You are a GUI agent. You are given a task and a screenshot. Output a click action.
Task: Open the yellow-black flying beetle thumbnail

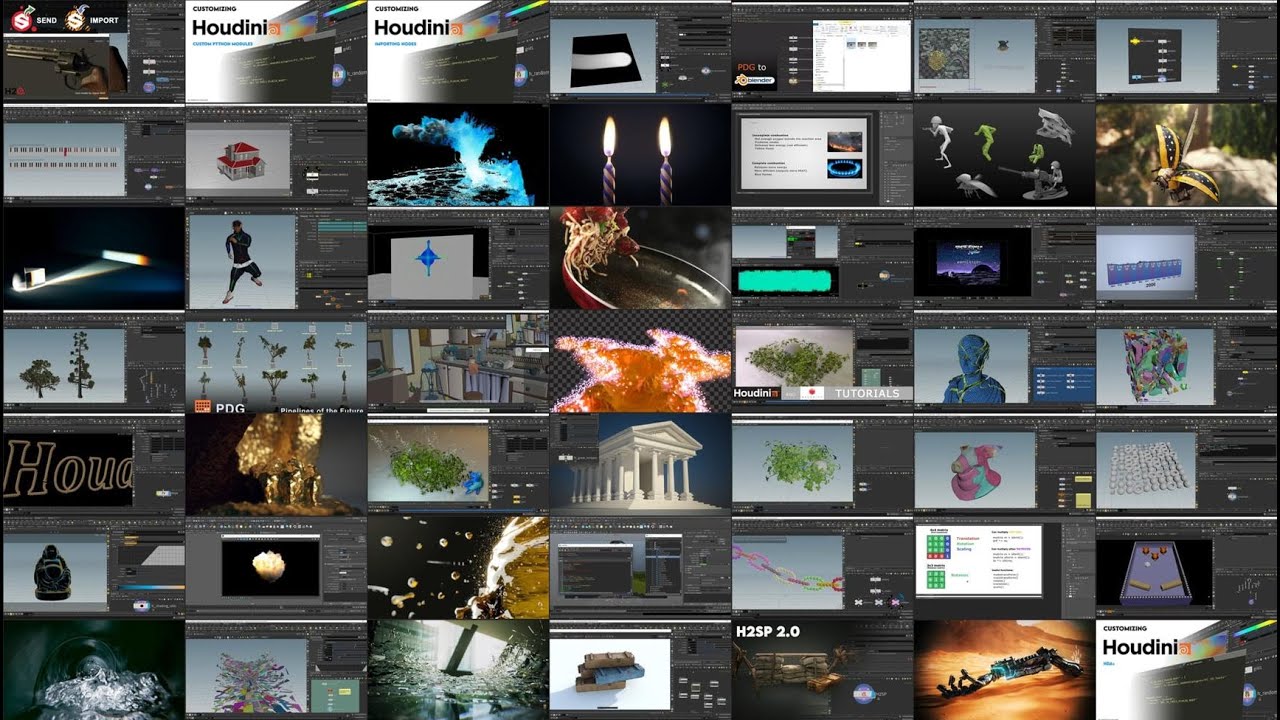point(1187,155)
